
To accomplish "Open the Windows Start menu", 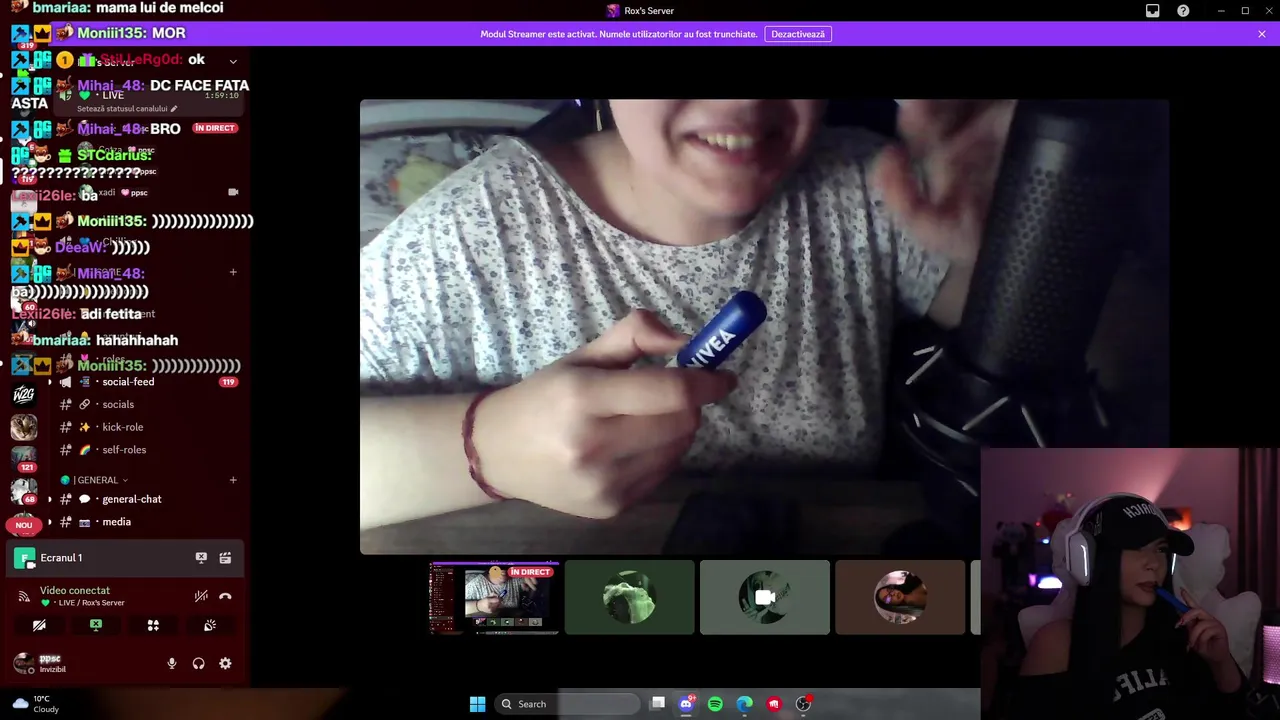I will pyautogui.click(x=477, y=704).
